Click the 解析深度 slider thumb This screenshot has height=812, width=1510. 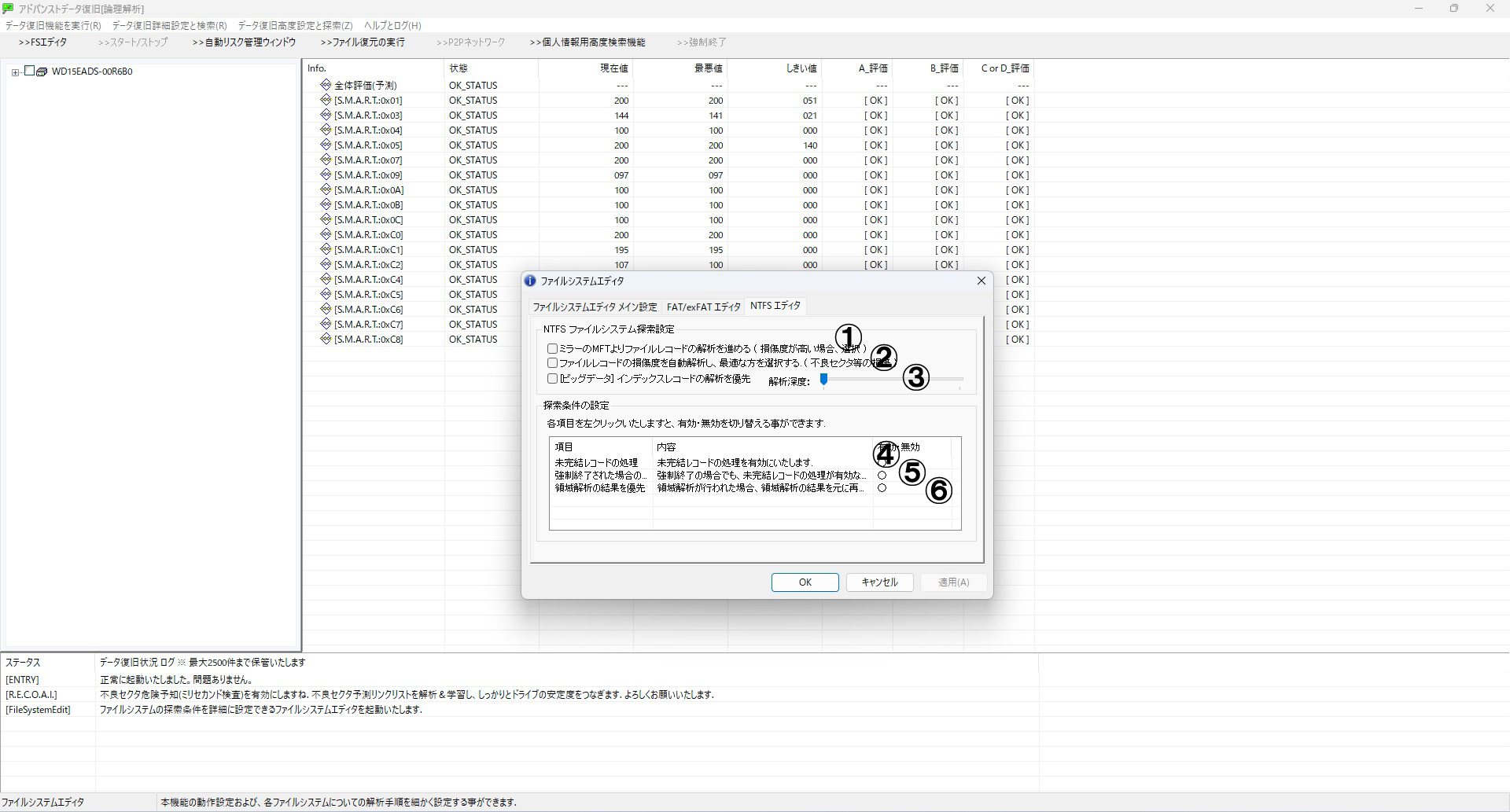(823, 380)
